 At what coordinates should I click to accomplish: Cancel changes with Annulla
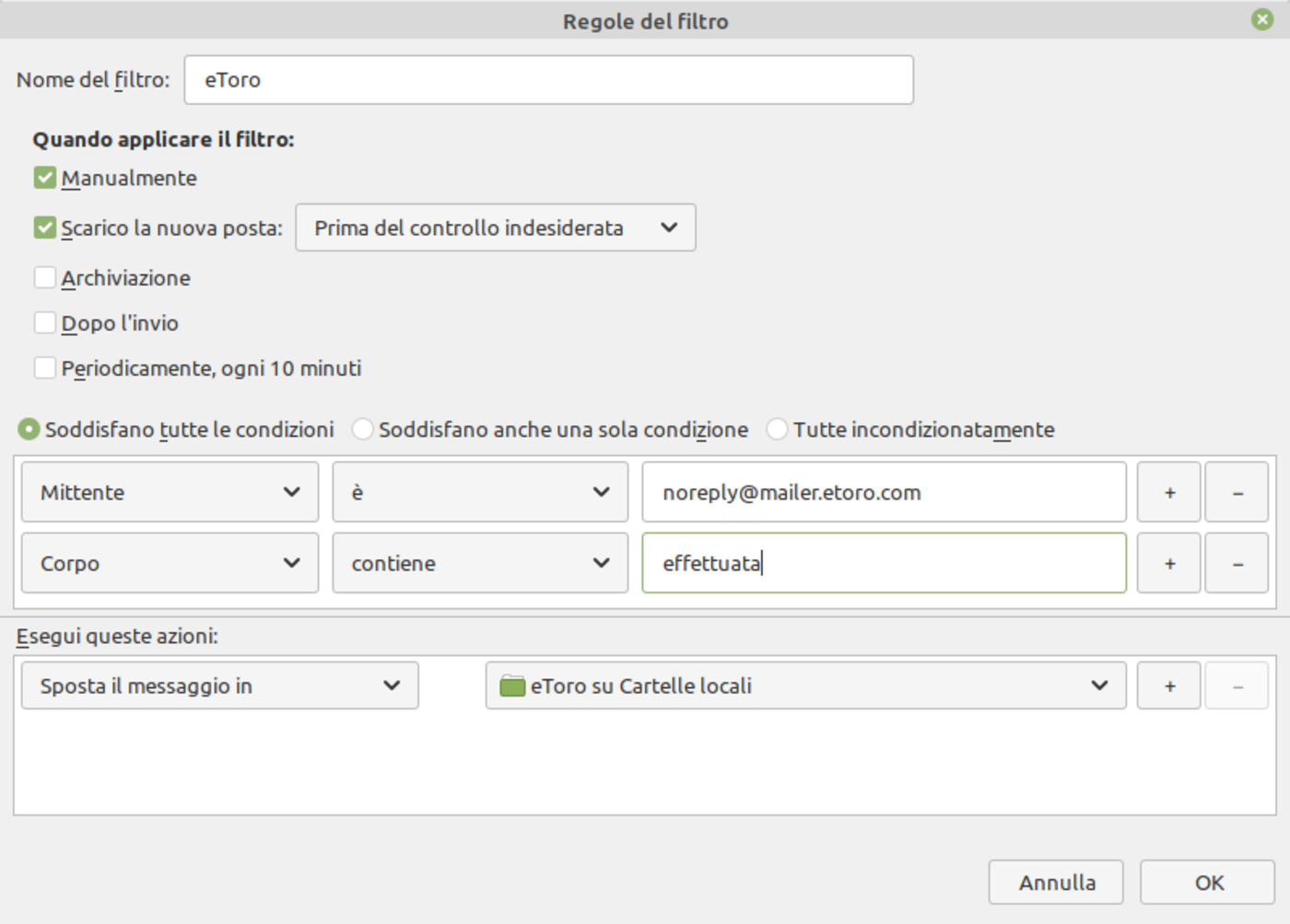click(1056, 882)
